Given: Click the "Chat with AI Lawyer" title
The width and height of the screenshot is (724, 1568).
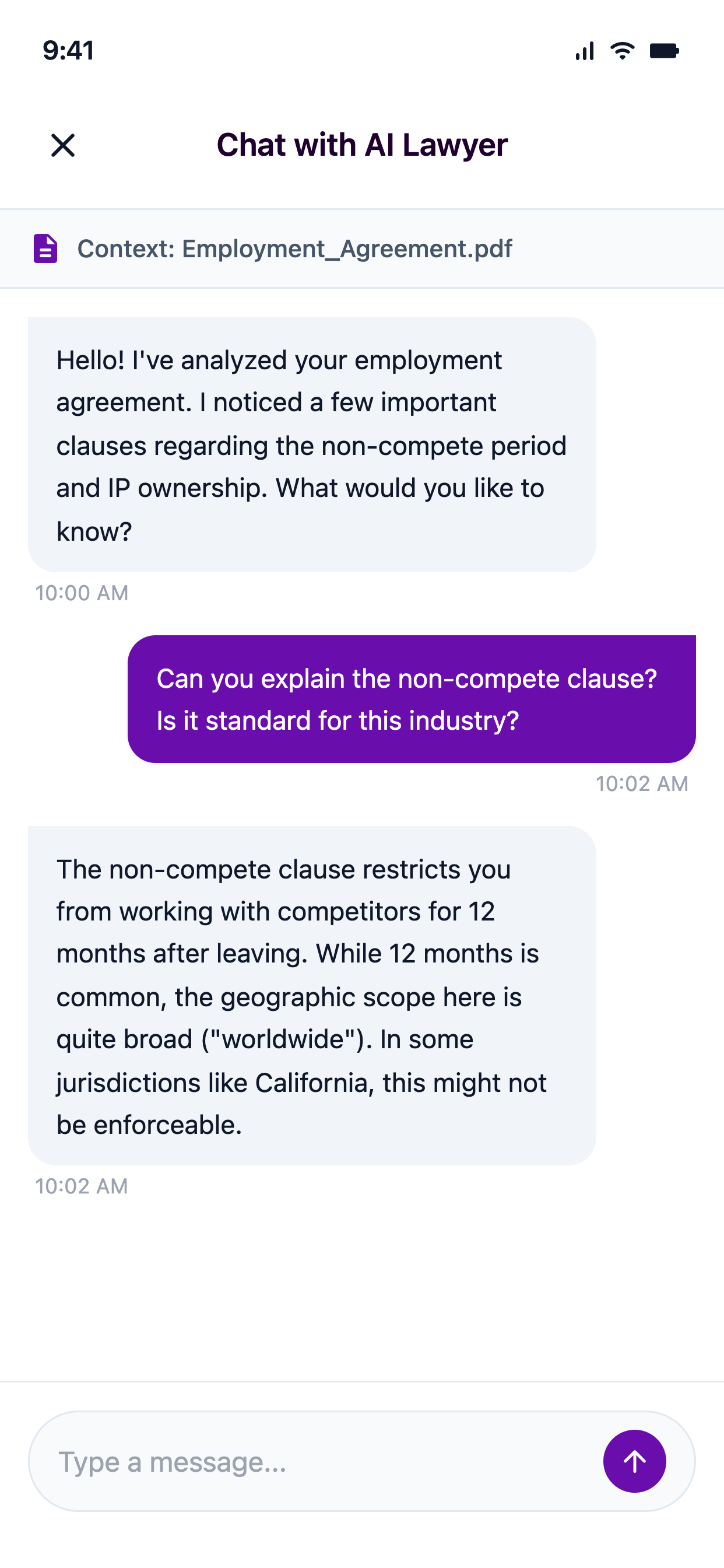Looking at the screenshot, I should coord(362,145).
